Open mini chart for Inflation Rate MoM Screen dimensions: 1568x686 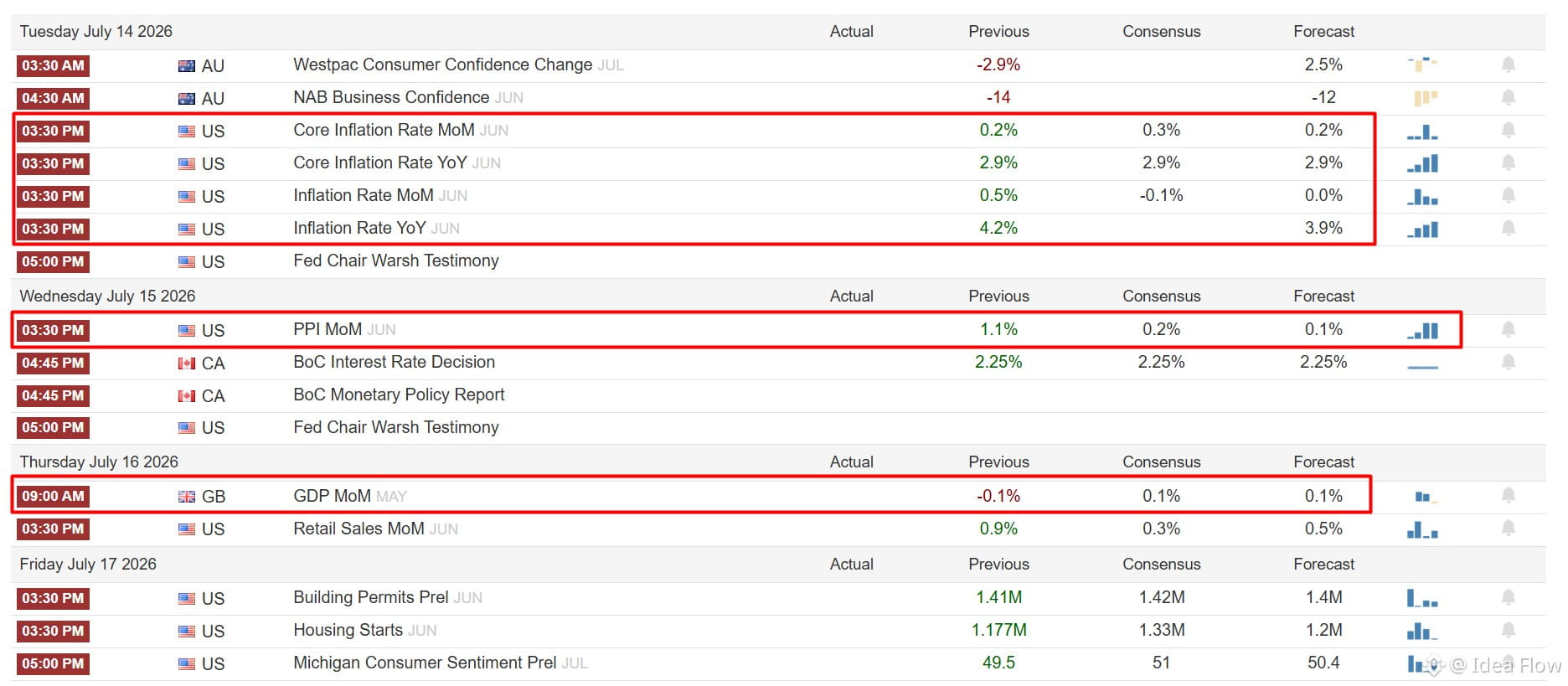point(1422,197)
